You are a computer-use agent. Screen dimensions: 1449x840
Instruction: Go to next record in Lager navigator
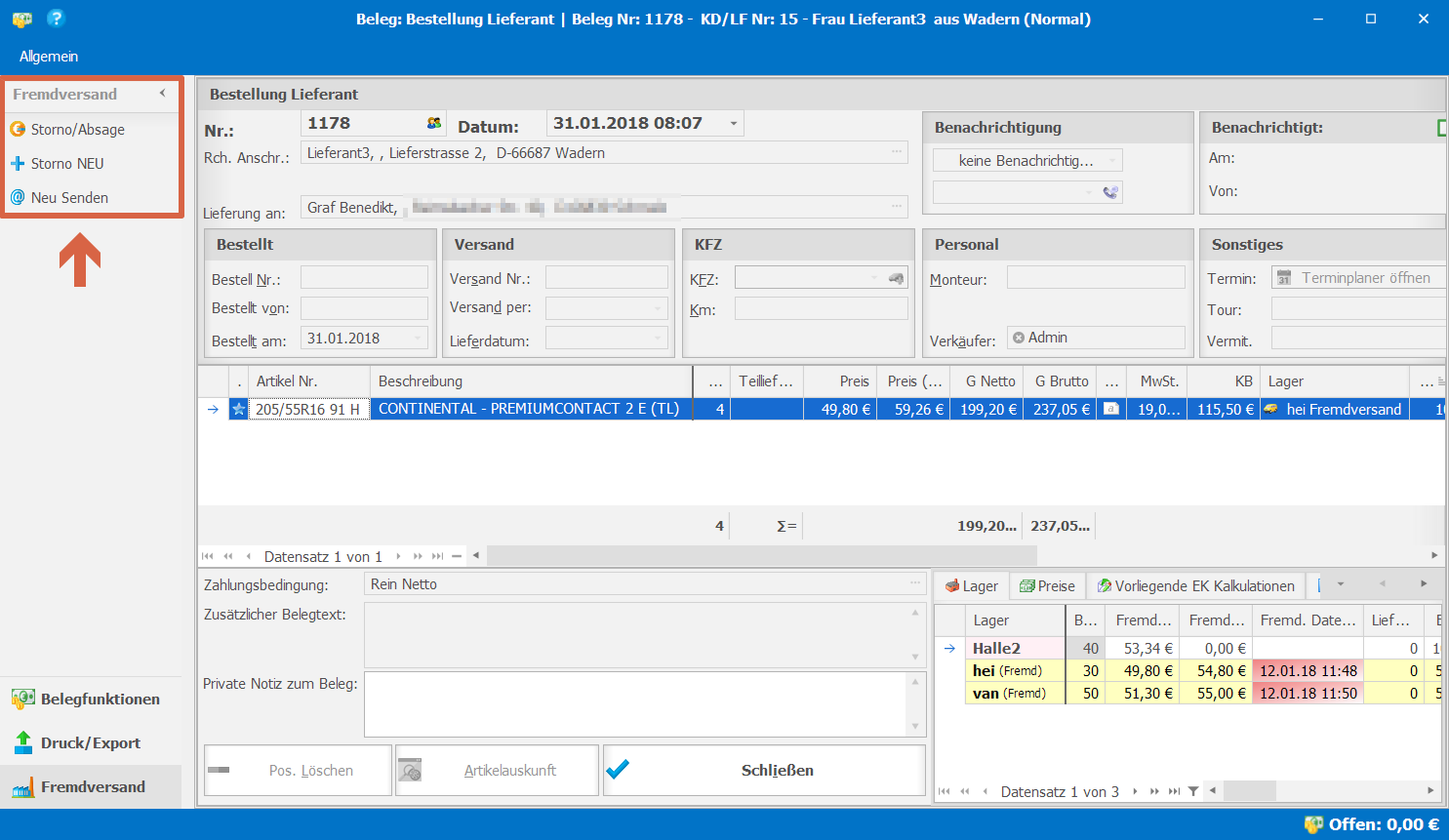pos(1136,791)
